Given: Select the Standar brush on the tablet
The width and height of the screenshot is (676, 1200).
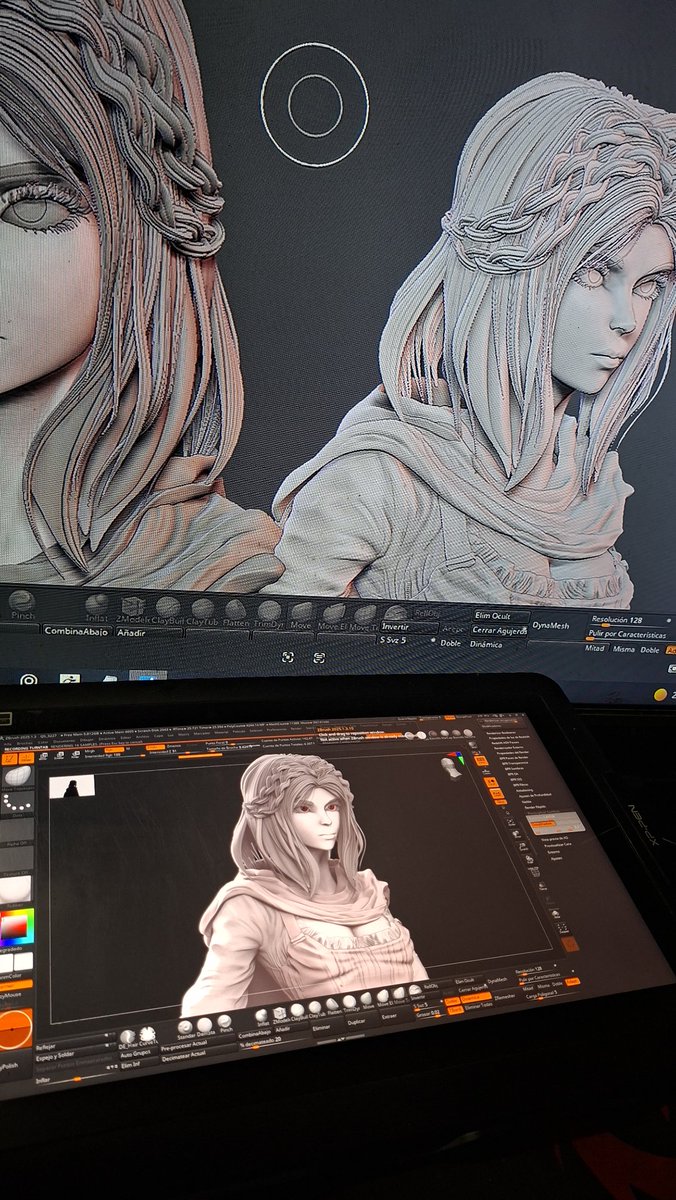Looking at the screenshot, I should click(x=186, y=1026).
